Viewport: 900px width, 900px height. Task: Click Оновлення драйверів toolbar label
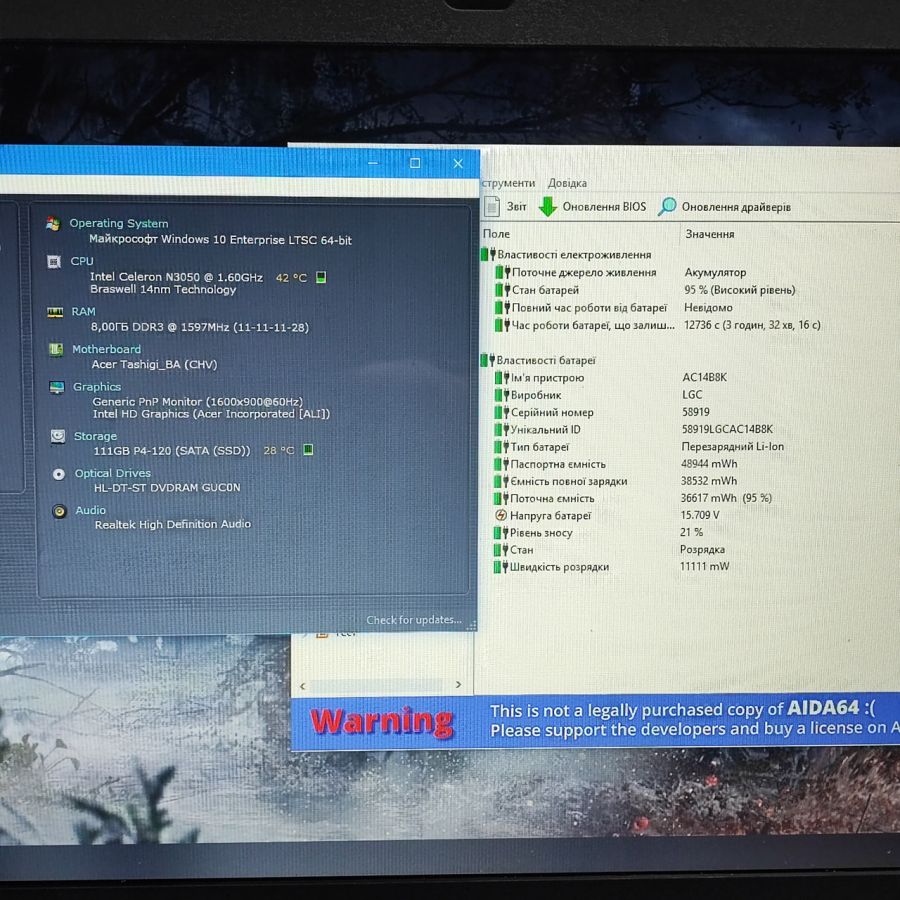tap(736, 207)
